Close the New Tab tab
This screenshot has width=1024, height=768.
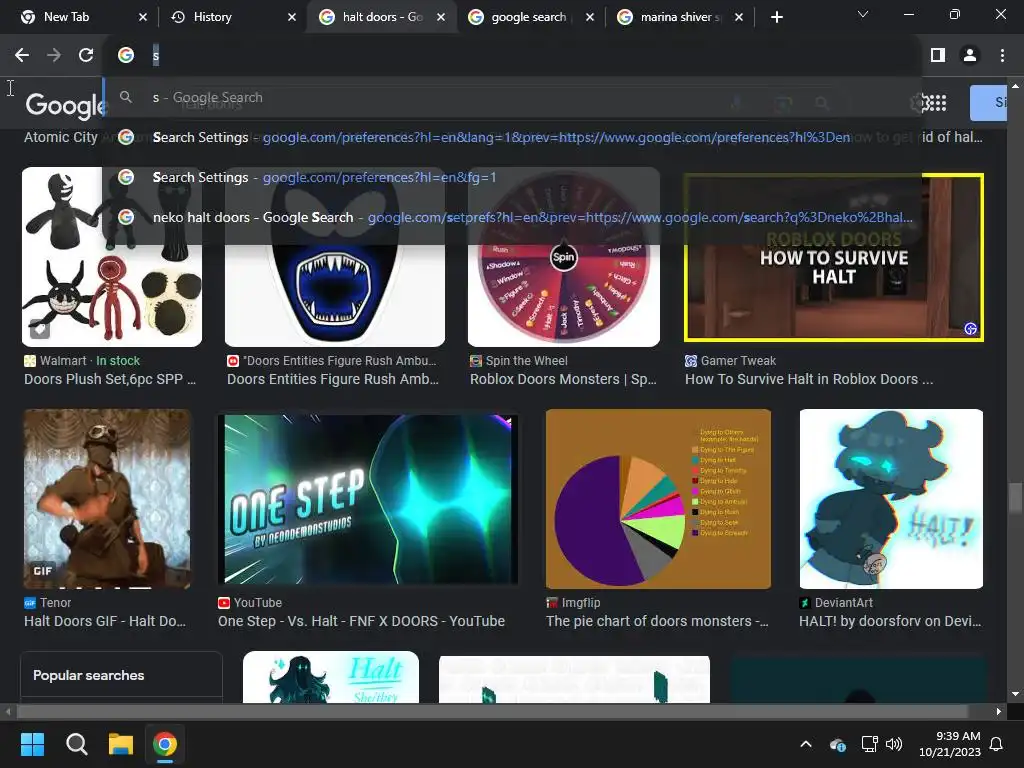pyautogui.click(x=143, y=17)
